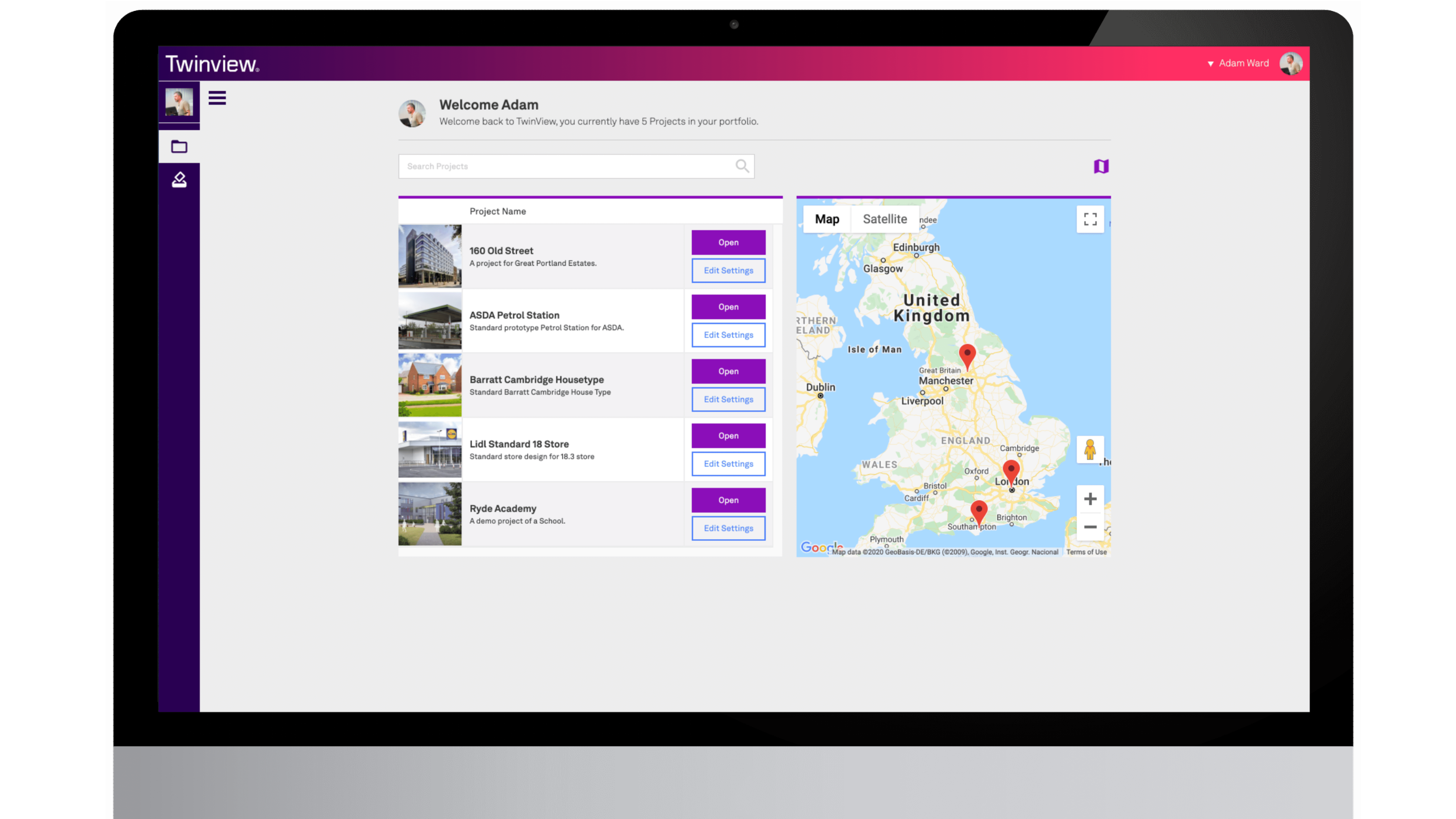The height and width of the screenshot is (819, 1456).
Task: Click the map pin near Manchester
Action: [967, 357]
